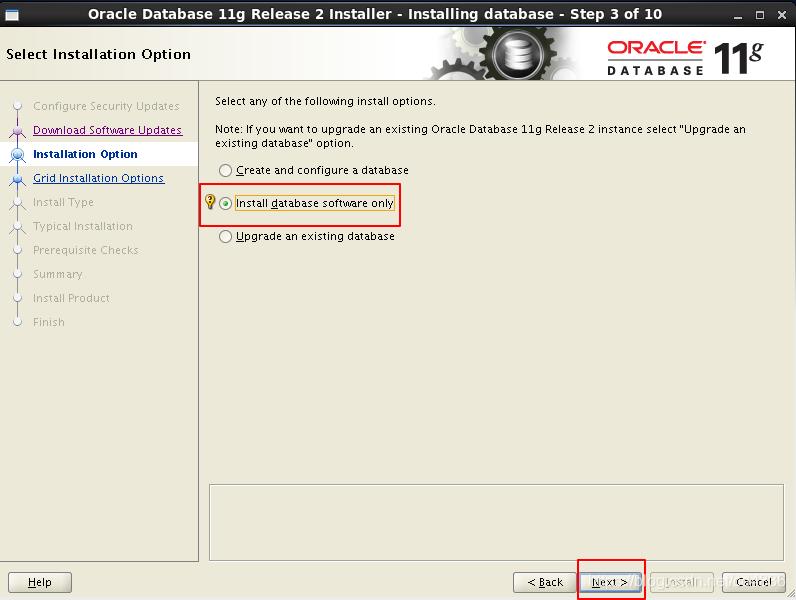Screen dimensions: 796x600
Task: Click the Installation Option step marker icon
Action: point(17,154)
